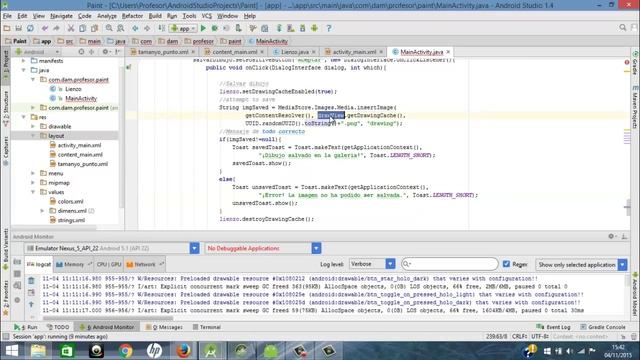Click the Find magnifier icon
This screenshot has height=360, width=640.
109,28
